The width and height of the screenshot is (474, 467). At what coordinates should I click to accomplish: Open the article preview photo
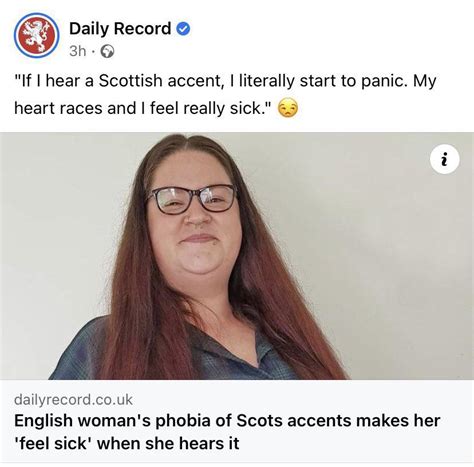tap(237, 256)
